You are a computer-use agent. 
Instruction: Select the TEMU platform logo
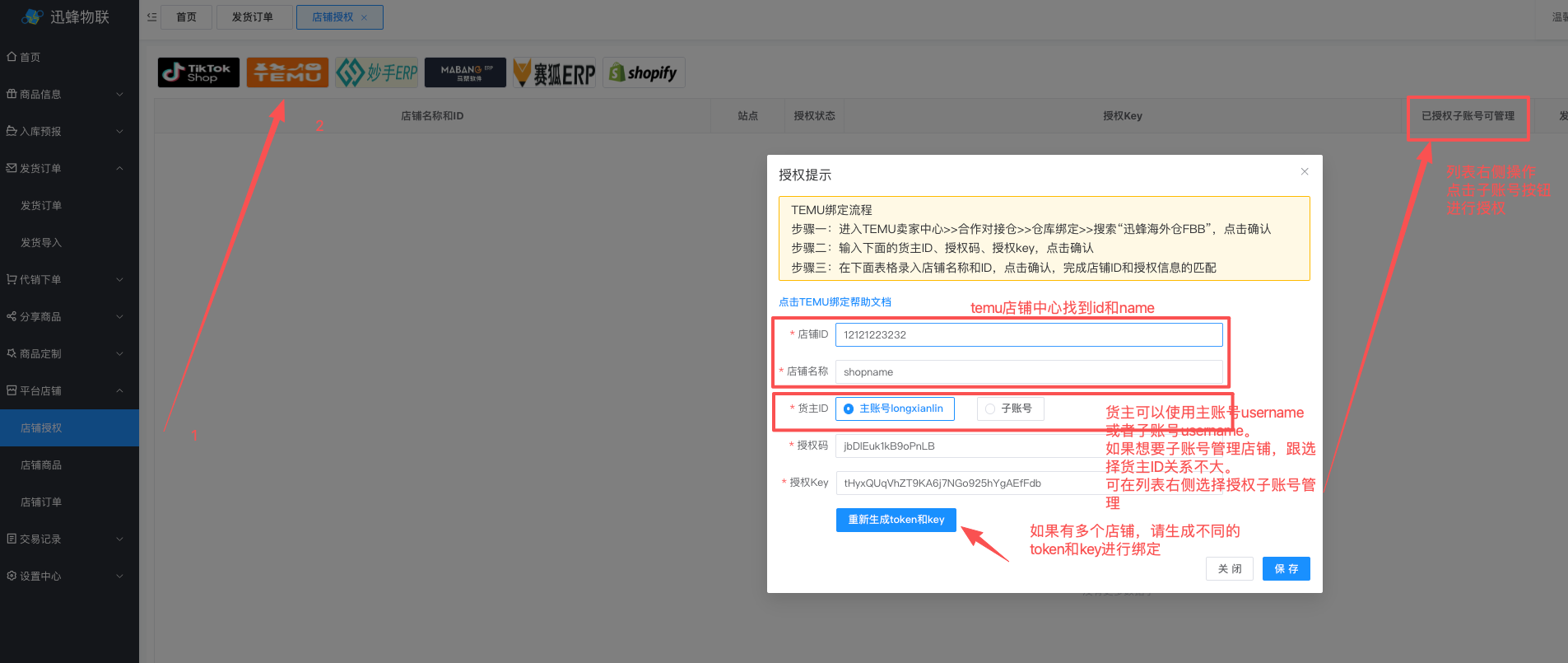287,72
